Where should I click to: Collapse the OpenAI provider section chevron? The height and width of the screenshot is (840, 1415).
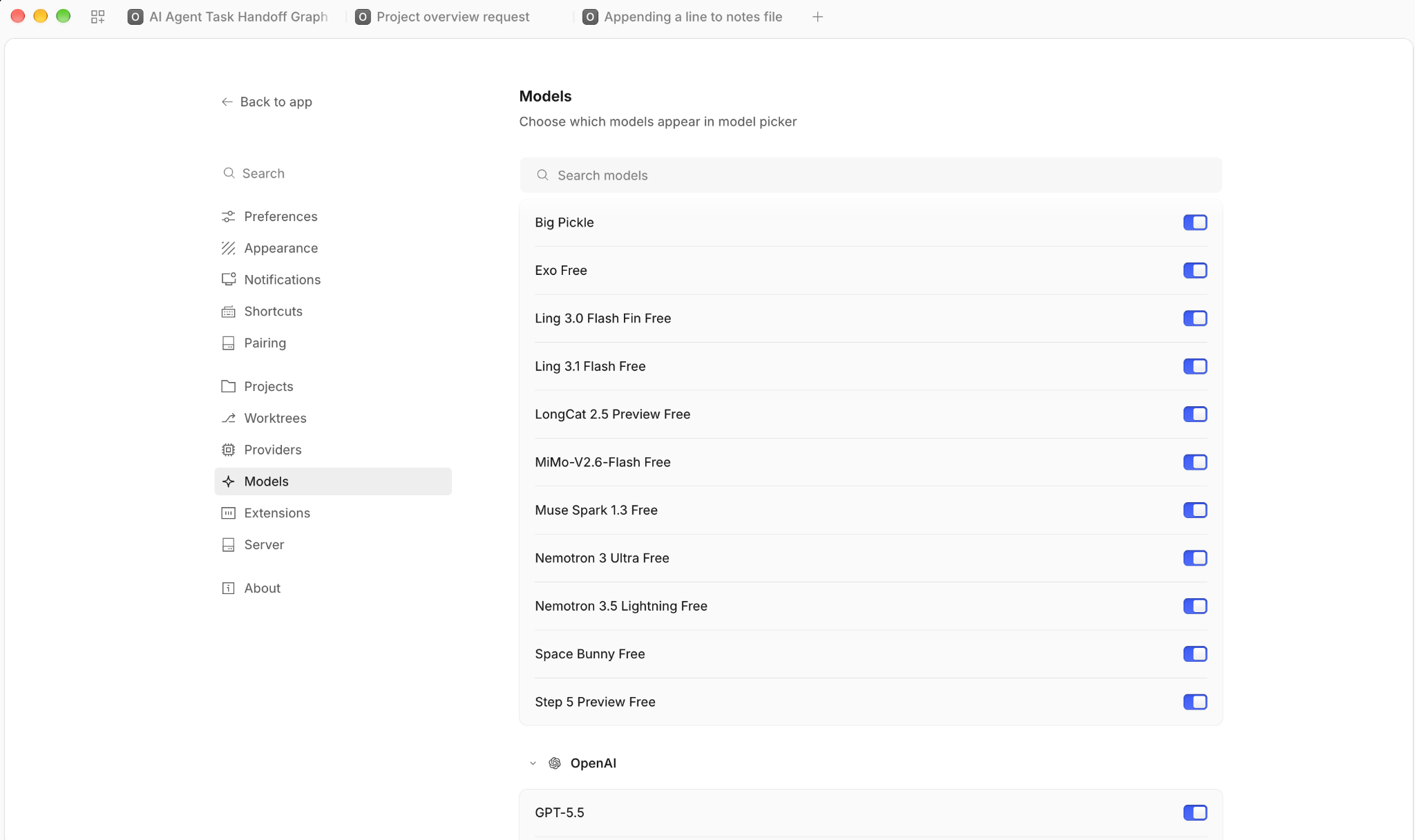tap(533, 763)
